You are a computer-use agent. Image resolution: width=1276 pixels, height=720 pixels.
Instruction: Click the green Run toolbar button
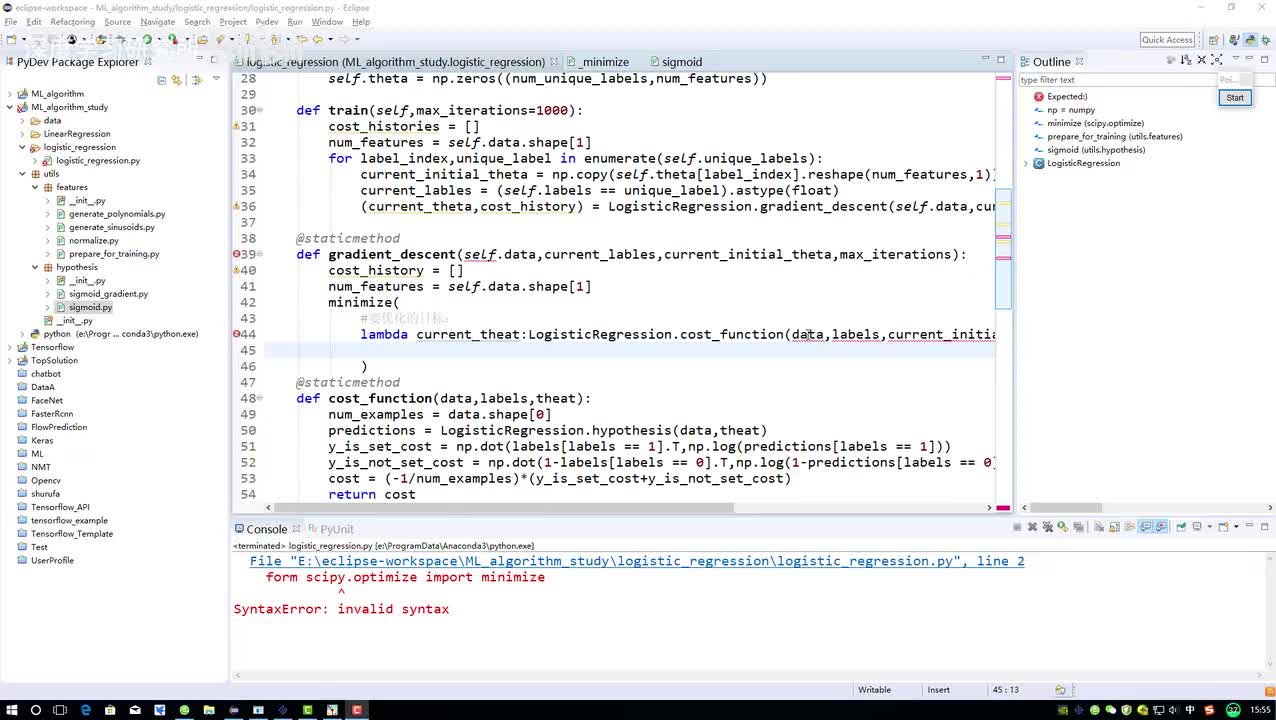147,39
